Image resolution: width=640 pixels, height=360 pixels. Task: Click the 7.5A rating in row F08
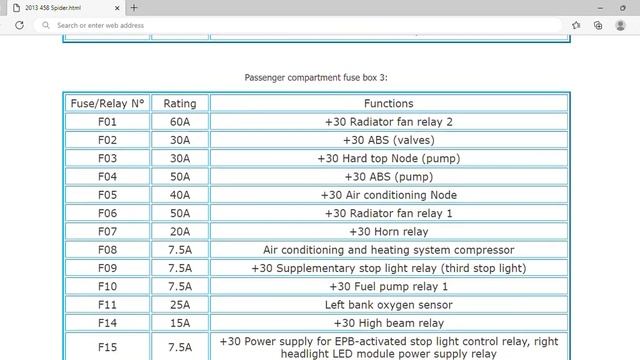click(180, 250)
